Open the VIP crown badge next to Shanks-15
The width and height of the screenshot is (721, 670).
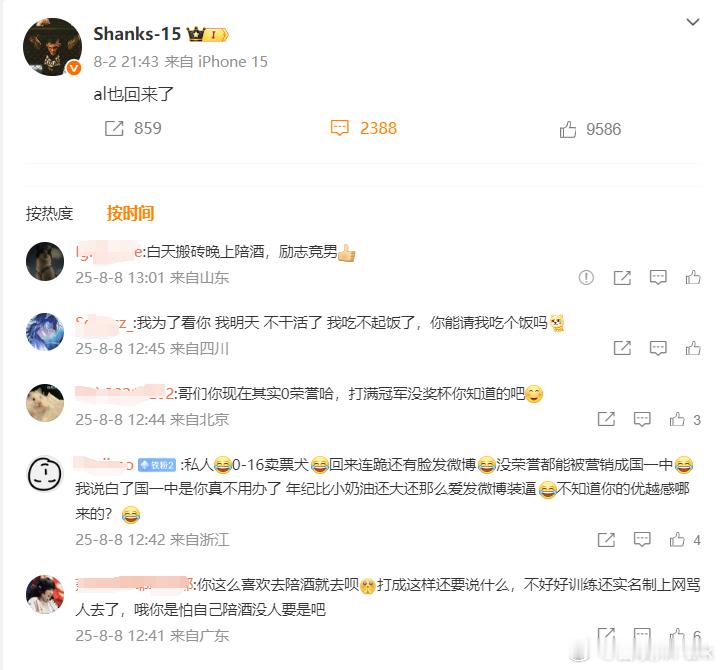point(207,34)
